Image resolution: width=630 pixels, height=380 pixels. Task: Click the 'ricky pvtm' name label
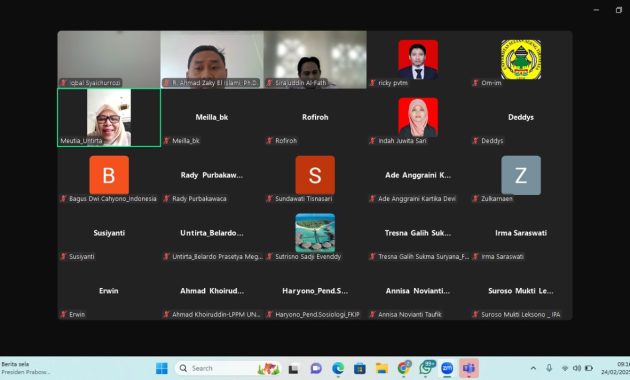pyautogui.click(x=393, y=83)
